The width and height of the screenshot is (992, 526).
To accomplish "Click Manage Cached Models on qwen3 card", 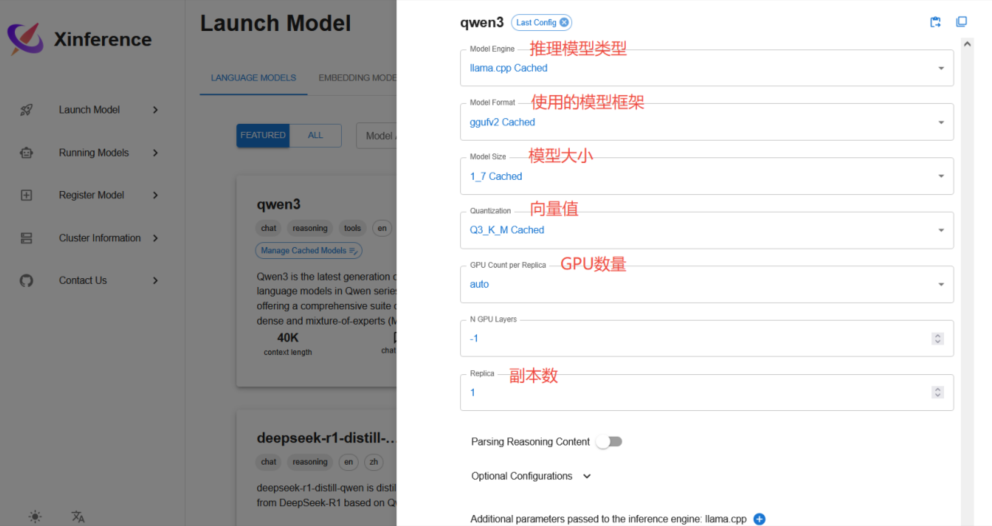I will [x=309, y=251].
